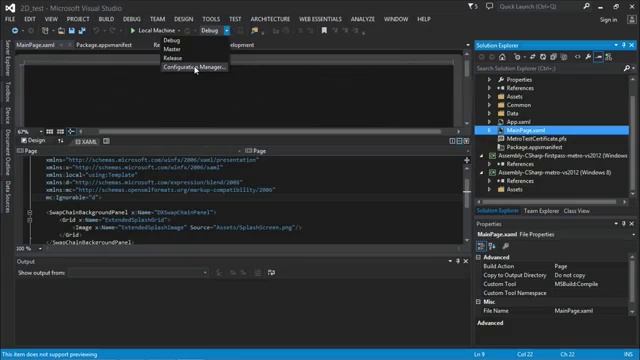The image size is (640, 360).
Task: Click Collapse All icon in Solution Explorer
Action: coord(553,57)
